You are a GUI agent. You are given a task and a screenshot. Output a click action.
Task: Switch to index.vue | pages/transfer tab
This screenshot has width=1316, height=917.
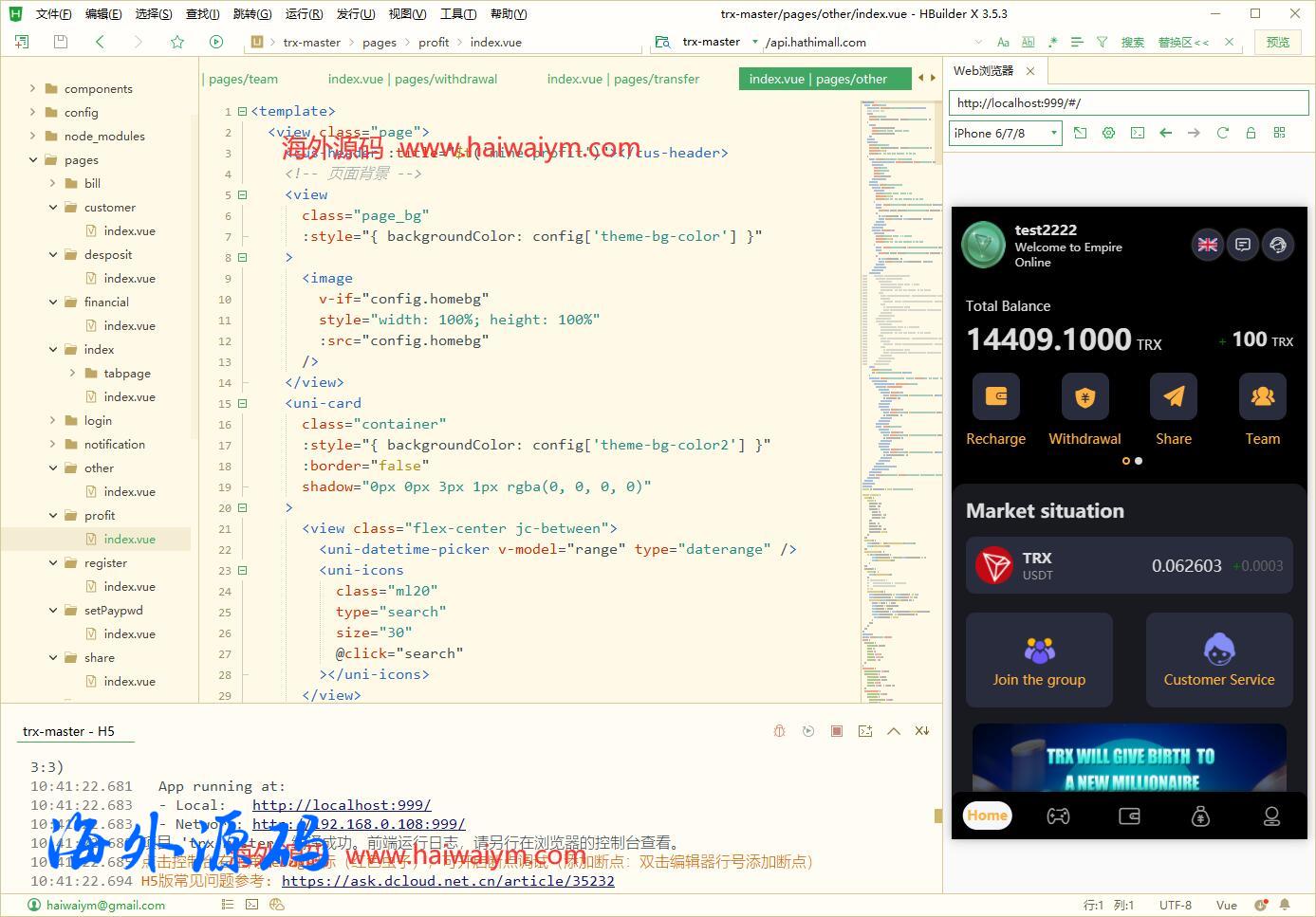coord(623,79)
